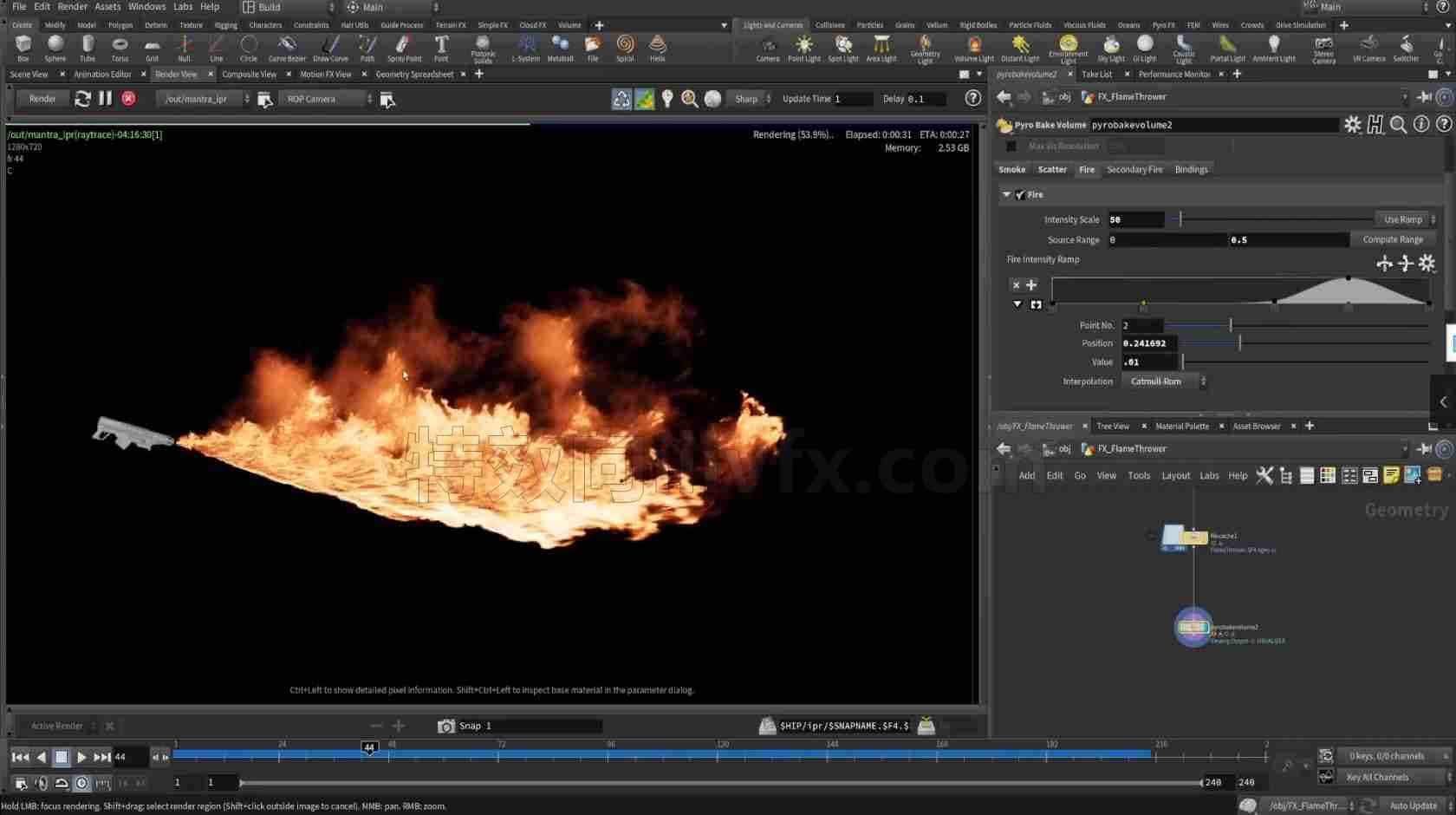This screenshot has height=815, width=1456.
Task: Switch to the Geometry Spreadsheet tab
Action: coord(414,75)
